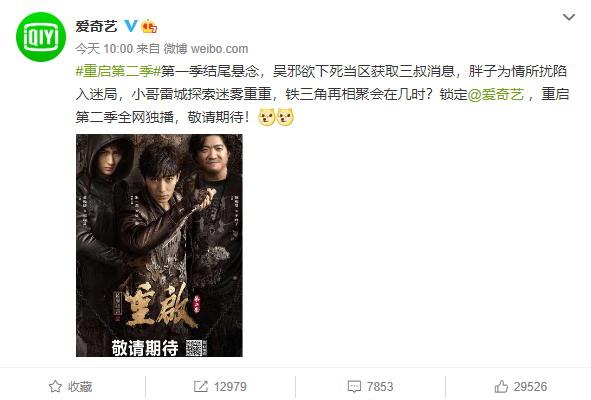Click the second doge emoji
This screenshot has width=591, height=400.
(x=285, y=117)
